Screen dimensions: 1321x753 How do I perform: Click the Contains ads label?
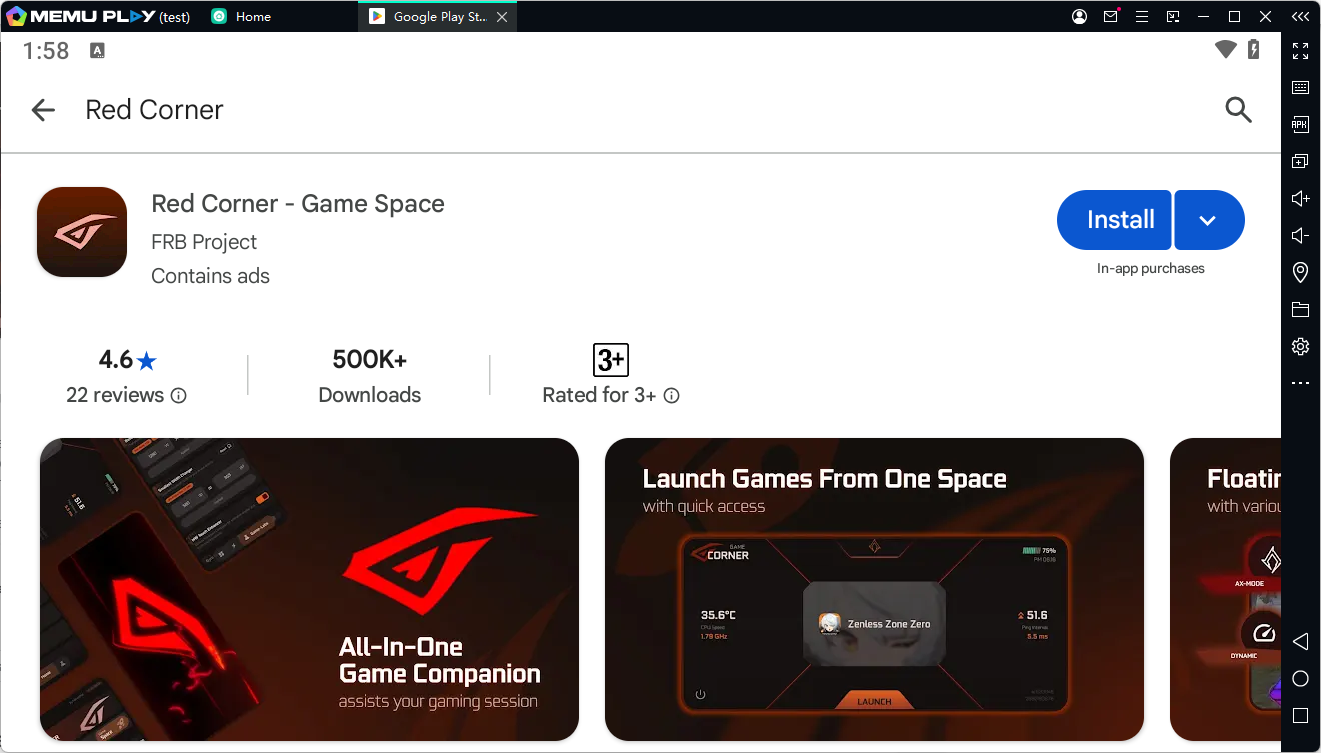coord(210,276)
